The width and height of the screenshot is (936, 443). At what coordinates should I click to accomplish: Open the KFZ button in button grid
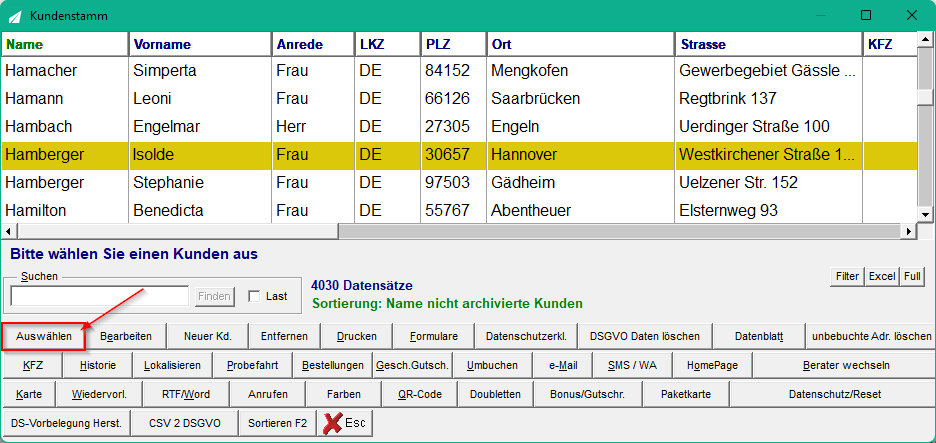33,365
